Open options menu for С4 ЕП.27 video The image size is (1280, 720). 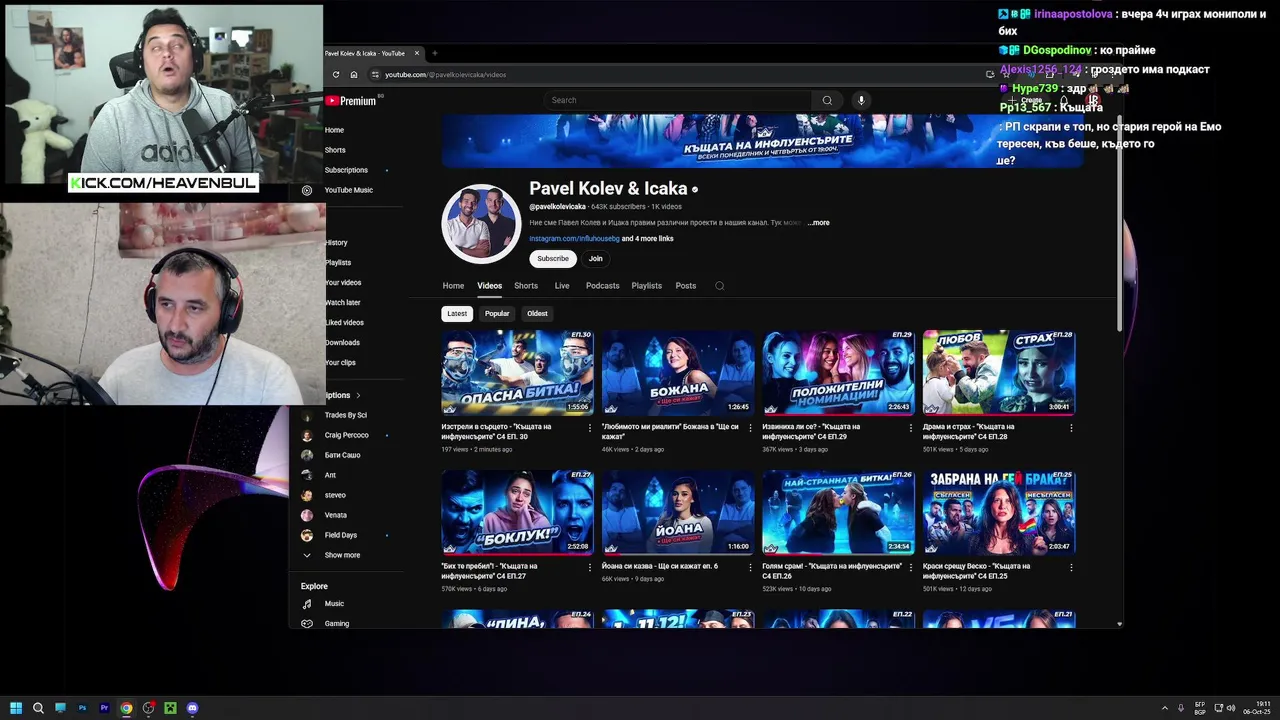590,567
